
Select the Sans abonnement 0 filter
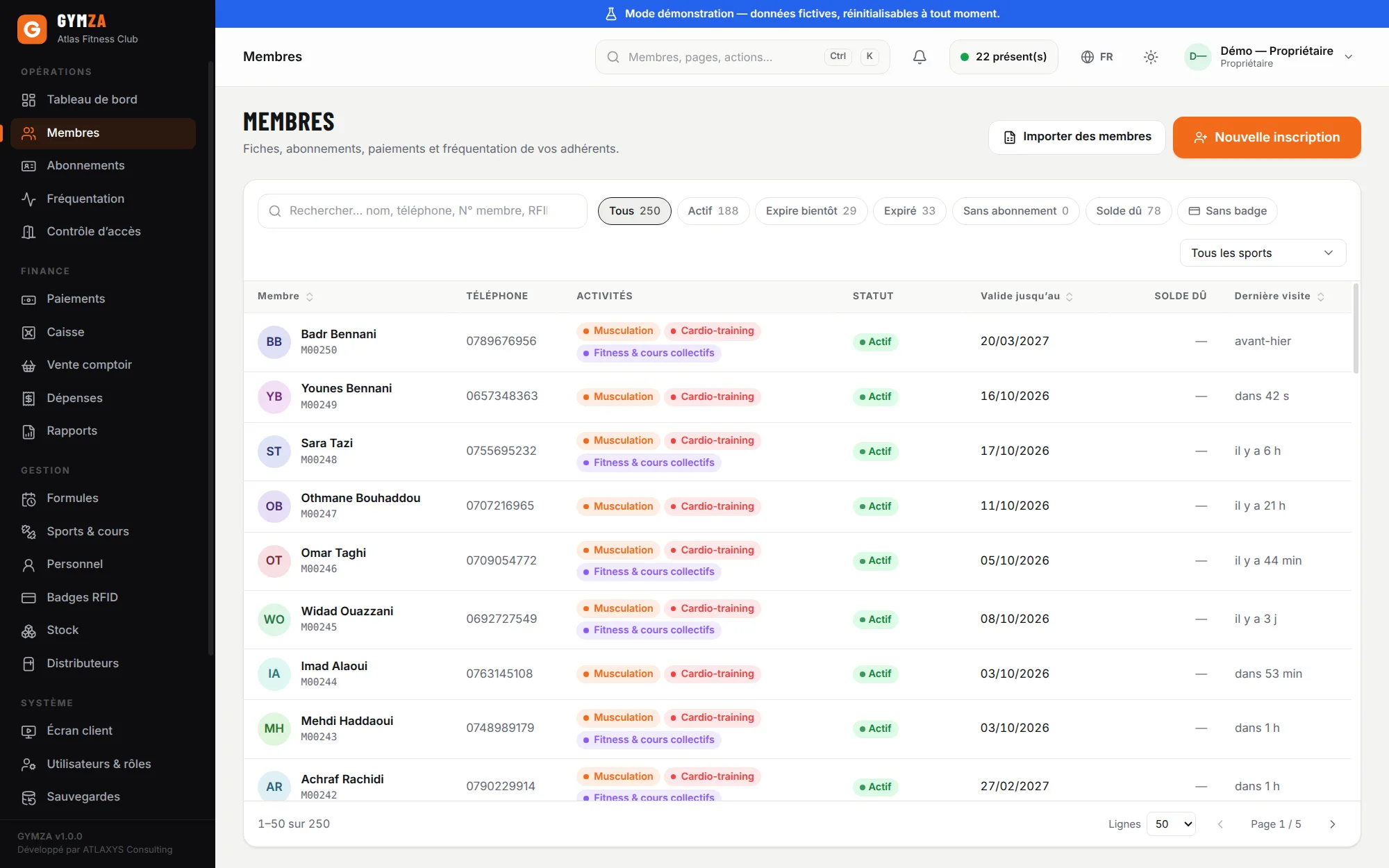pos(1015,211)
